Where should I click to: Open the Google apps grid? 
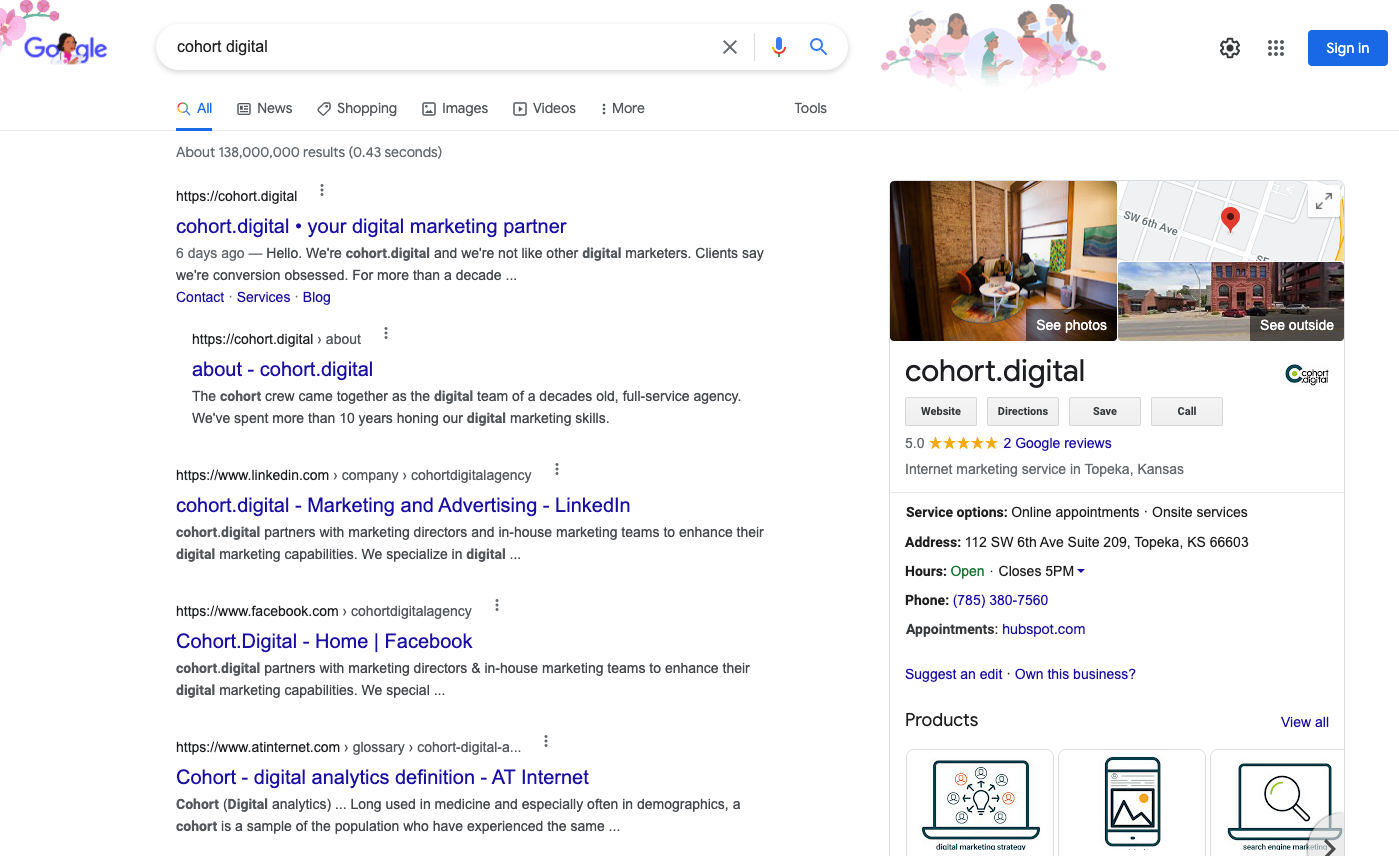coord(1275,48)
